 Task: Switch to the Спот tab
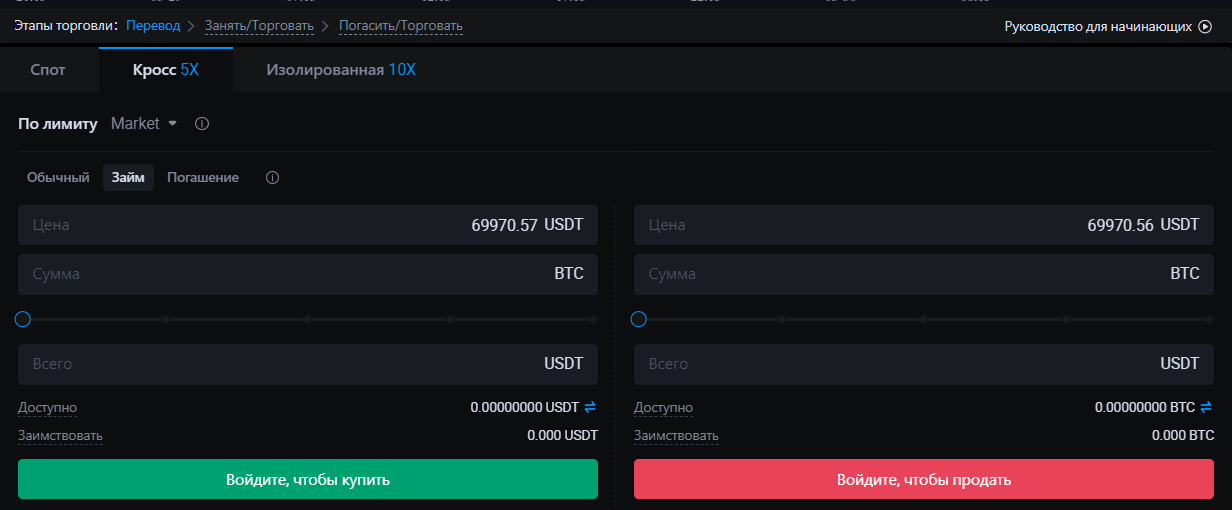48,70
